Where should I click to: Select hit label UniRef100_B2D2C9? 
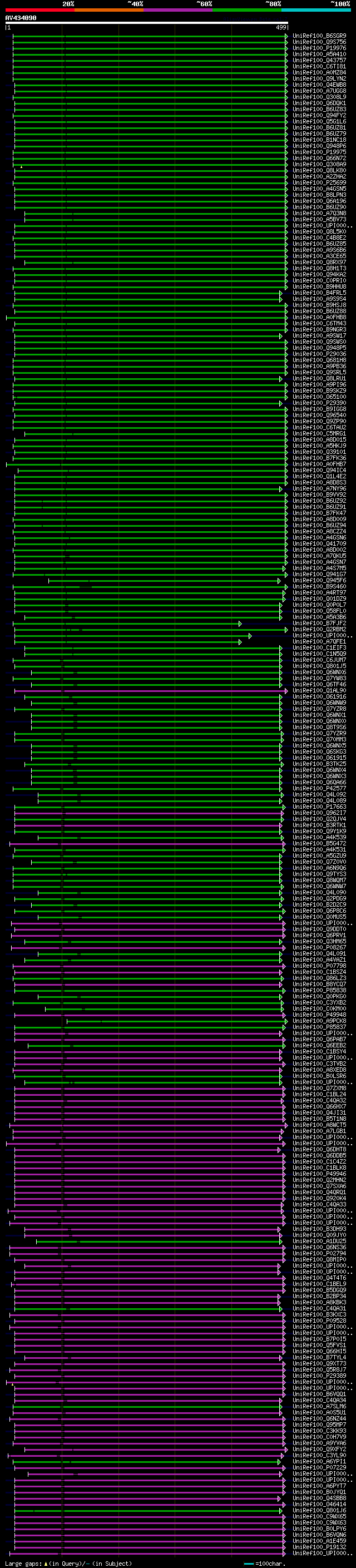coord(319,904)
